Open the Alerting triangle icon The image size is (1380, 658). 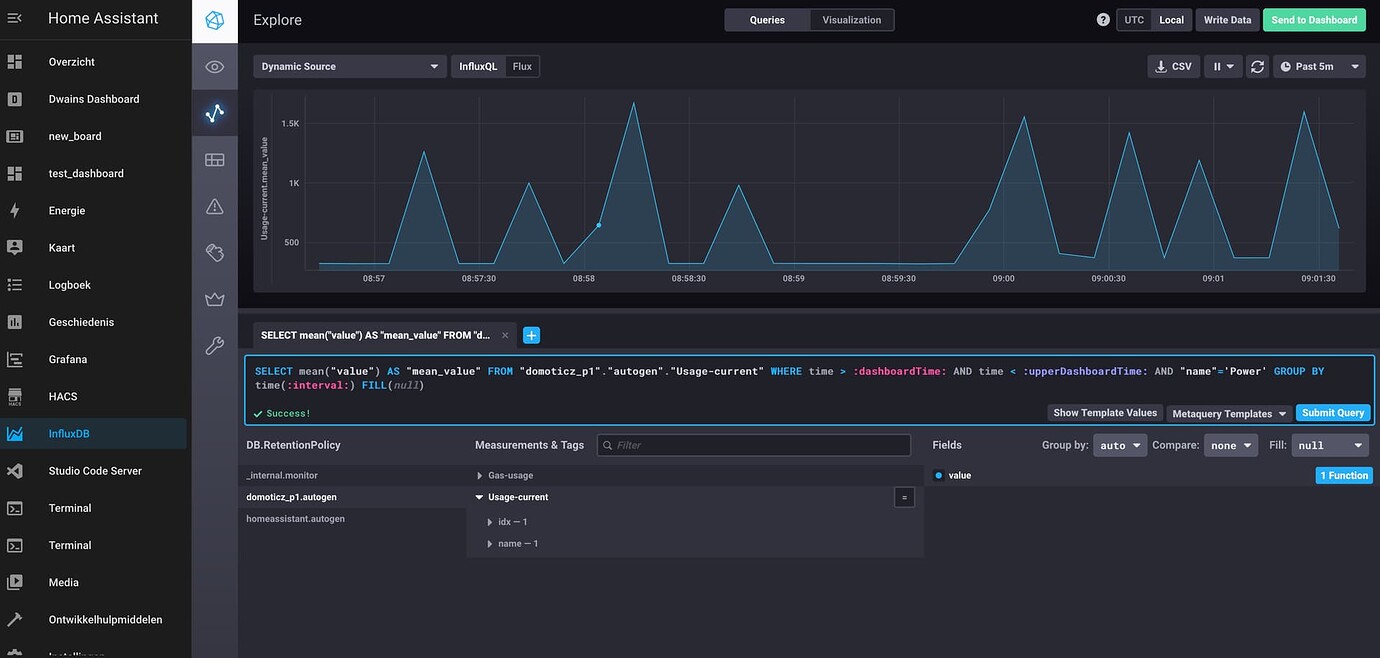tap(214, 206)
